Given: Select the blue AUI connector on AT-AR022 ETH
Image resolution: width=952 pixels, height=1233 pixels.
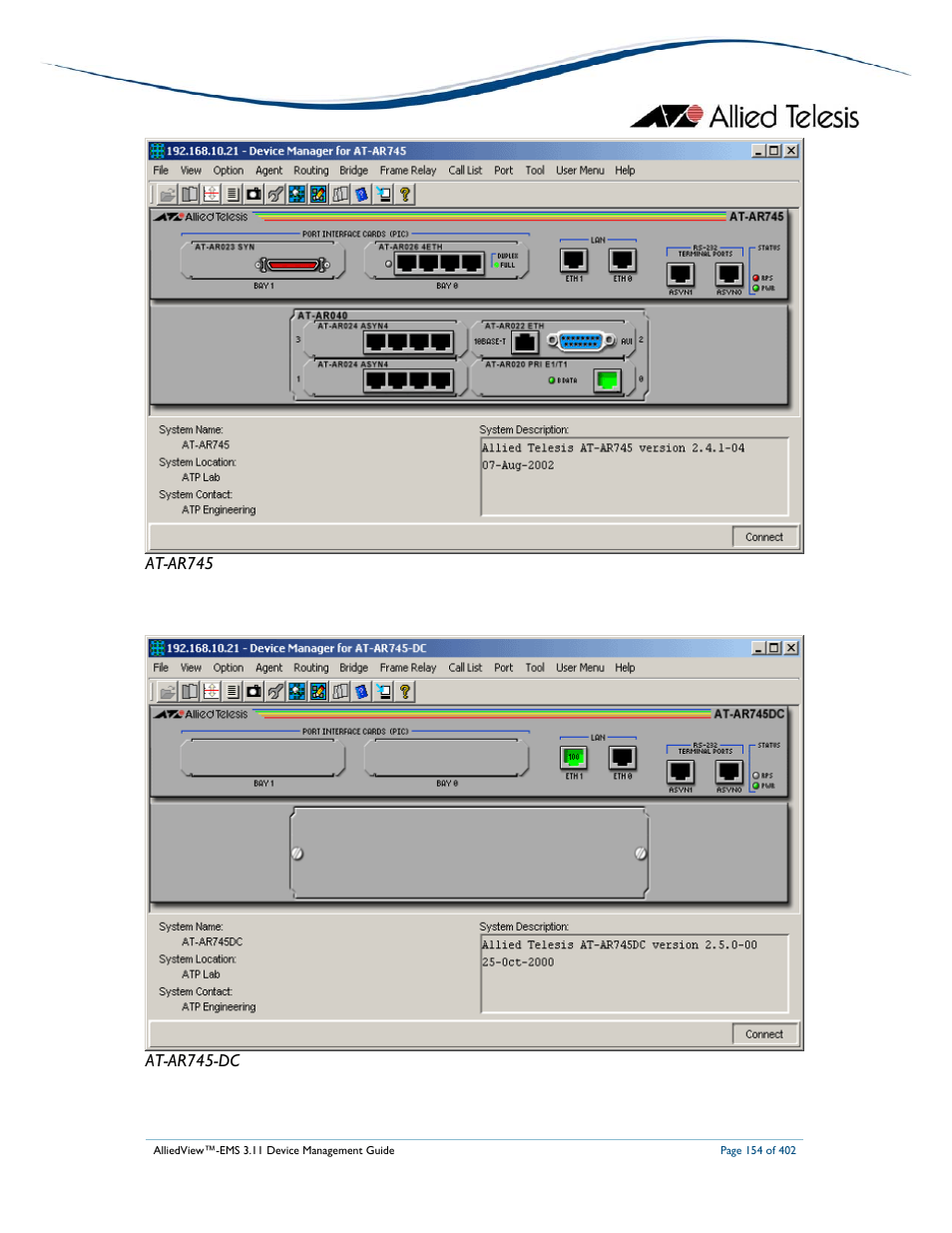Looking at the screenshot, I should [582, 341].
